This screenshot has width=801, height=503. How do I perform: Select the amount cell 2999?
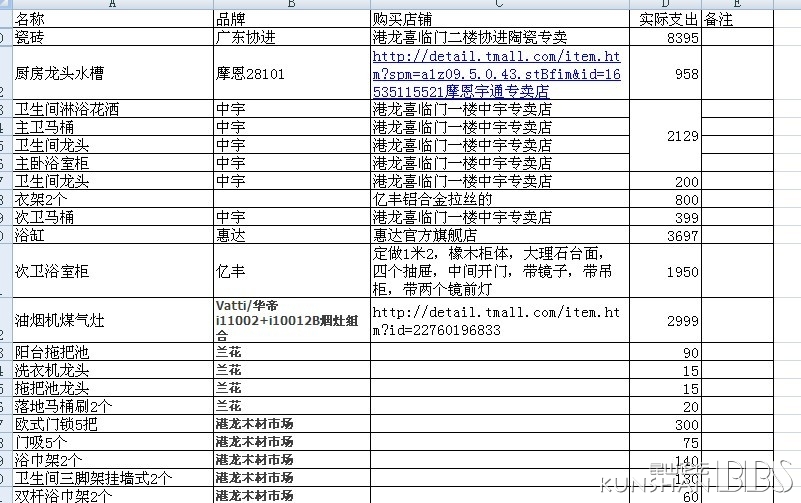666,320
